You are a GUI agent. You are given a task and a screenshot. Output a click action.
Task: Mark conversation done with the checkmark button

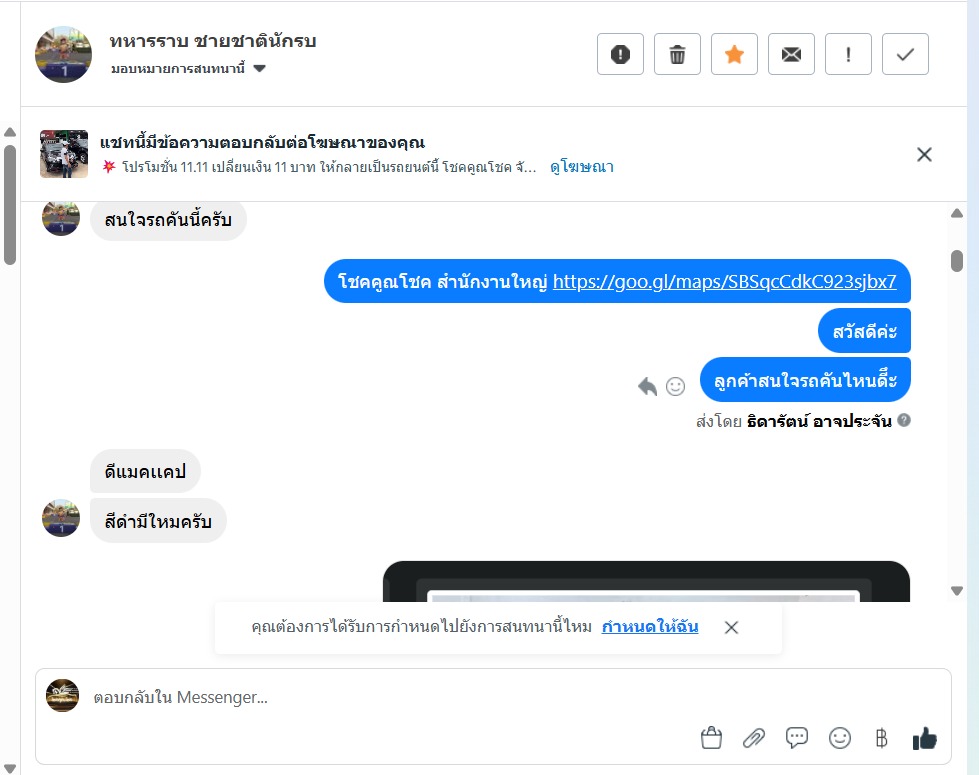[905, 55]
